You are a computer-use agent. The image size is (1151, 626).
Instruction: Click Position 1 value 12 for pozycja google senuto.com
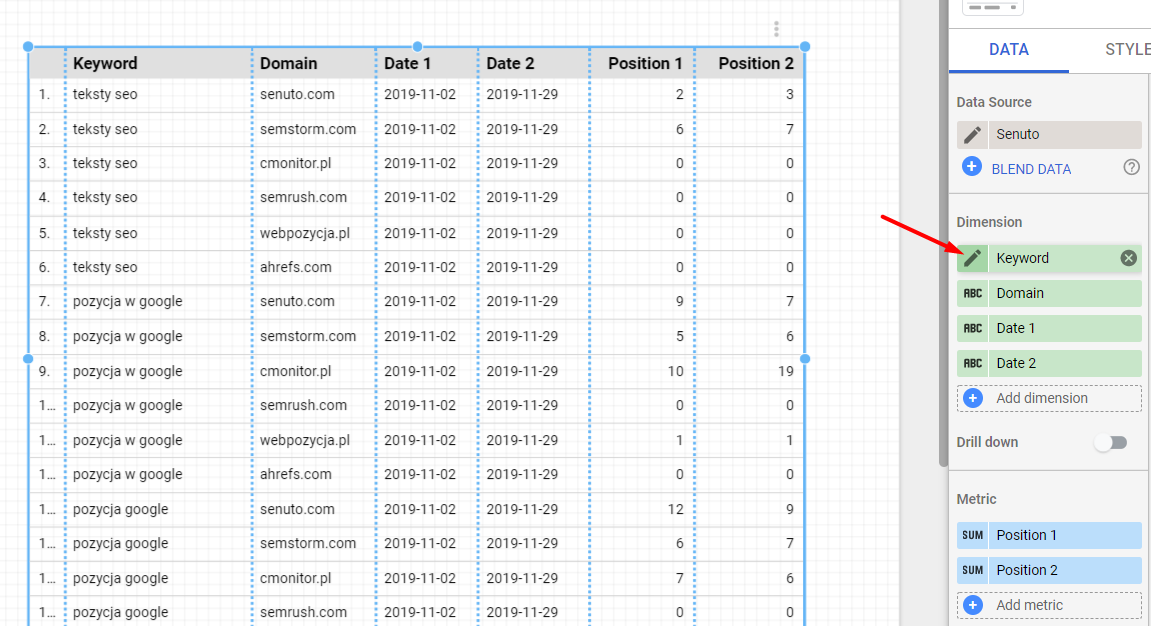pos(675,509)
